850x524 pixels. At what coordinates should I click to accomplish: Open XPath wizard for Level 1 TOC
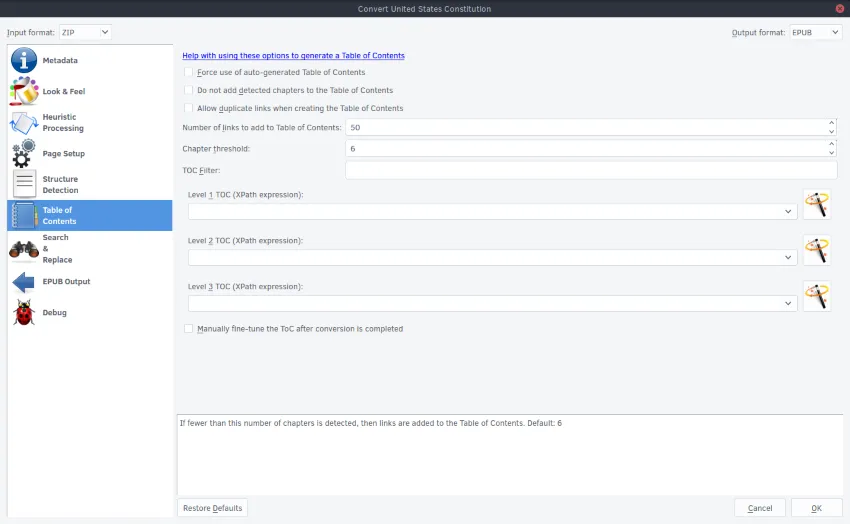[817, 204]
